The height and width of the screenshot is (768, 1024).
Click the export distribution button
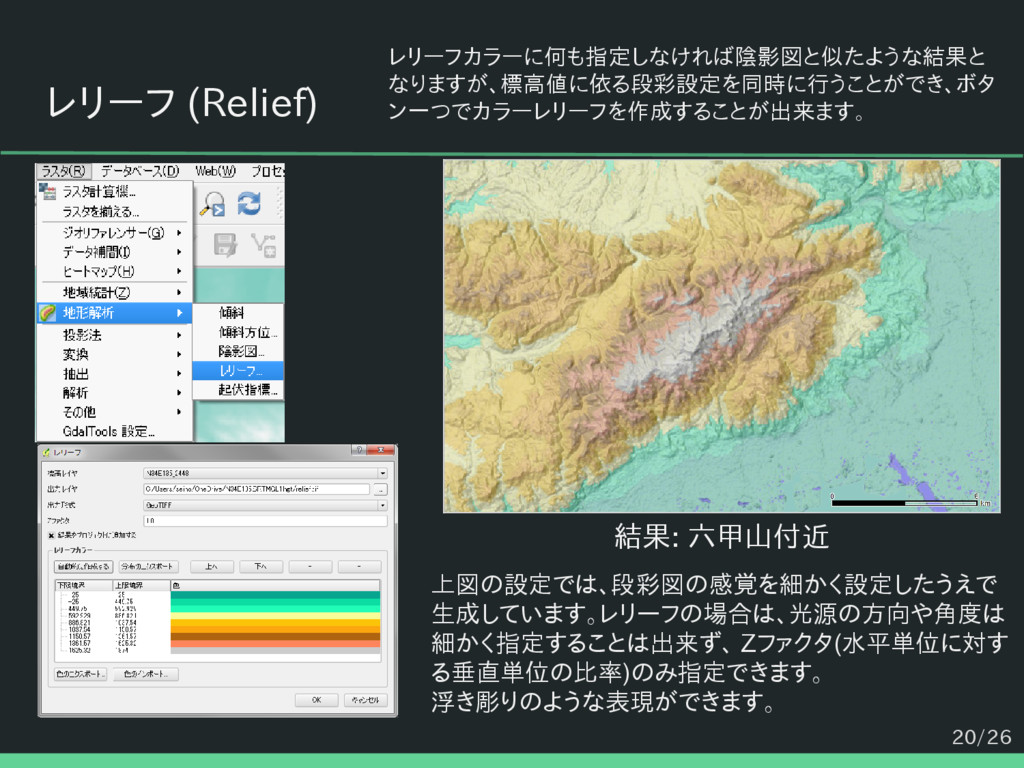click(x=148, y=566)
